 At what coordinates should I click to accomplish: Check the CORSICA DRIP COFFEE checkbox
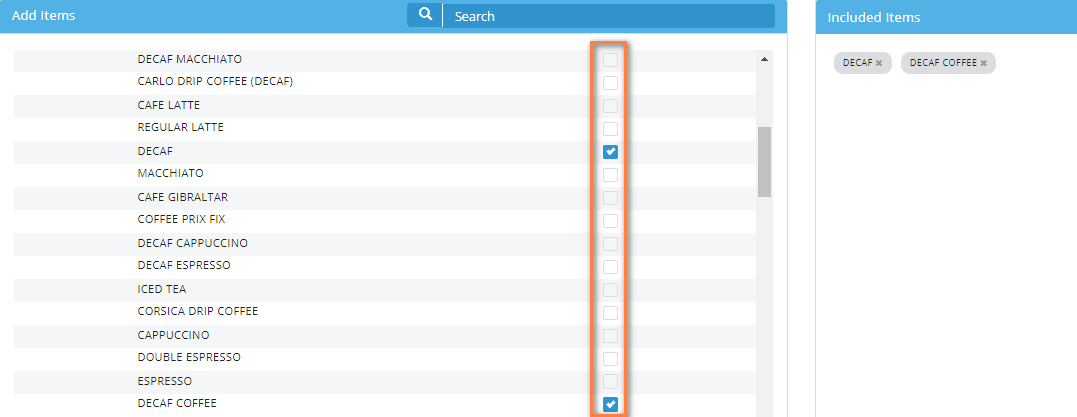[x=610, y=312]
